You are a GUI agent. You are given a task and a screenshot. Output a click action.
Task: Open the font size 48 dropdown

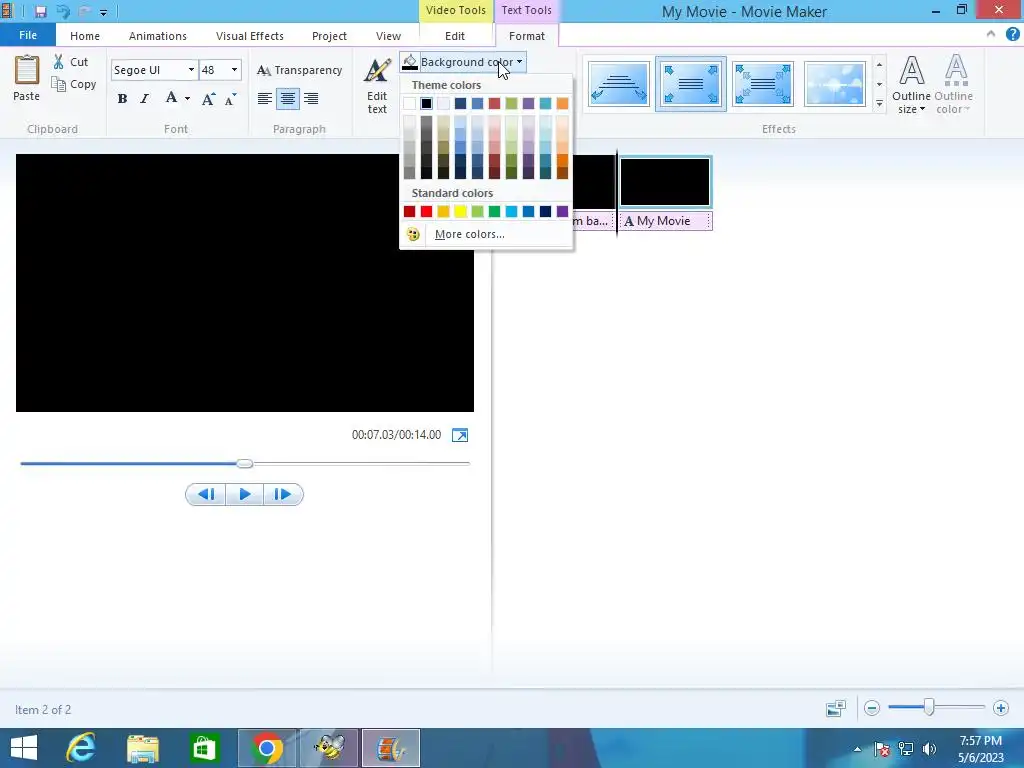pyautogui.click(x=234, y=70)
